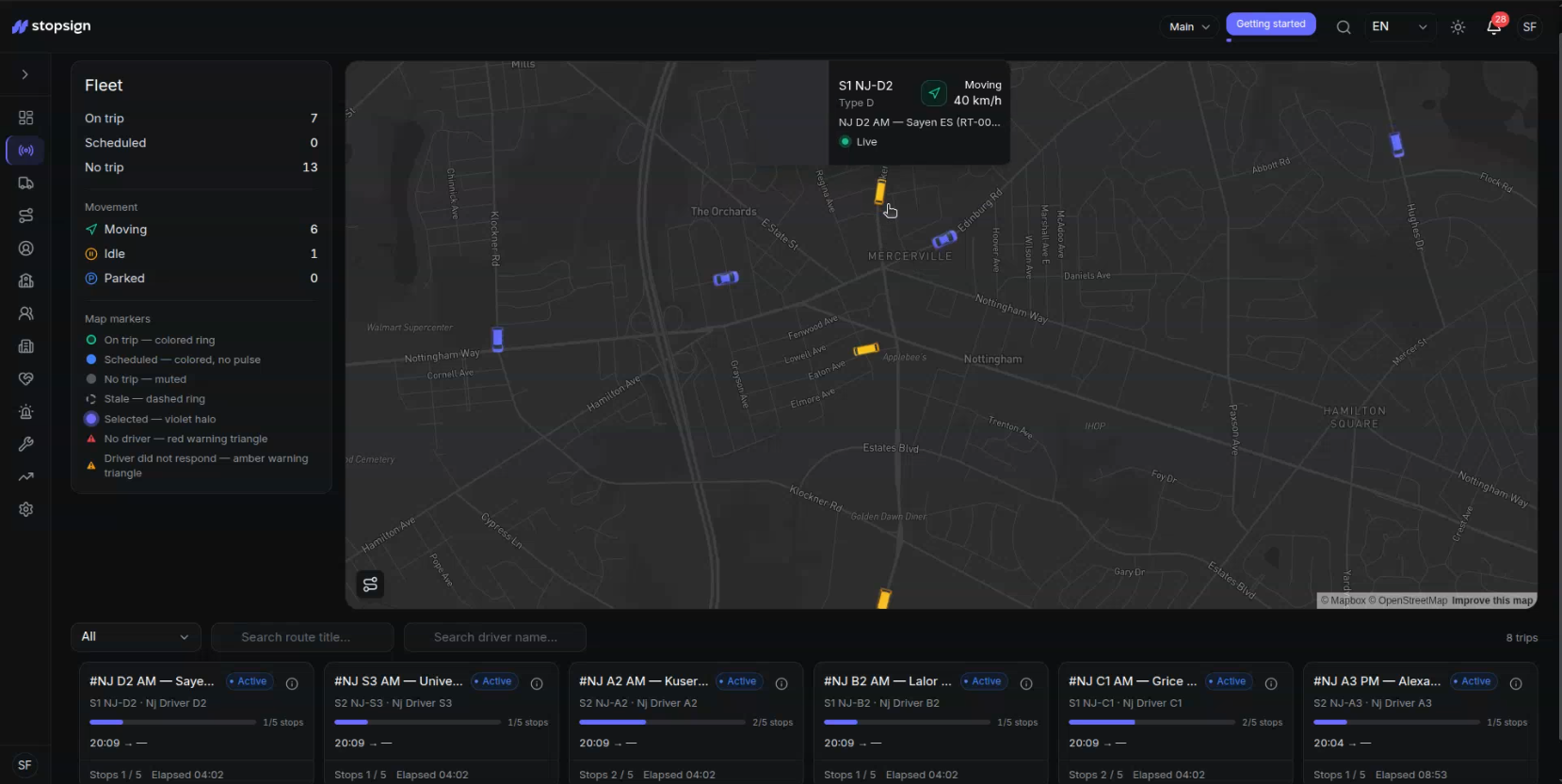Open the notifications bell with 28 badge
Viewport: 1562px width, 784px height.
[1494, 26]
